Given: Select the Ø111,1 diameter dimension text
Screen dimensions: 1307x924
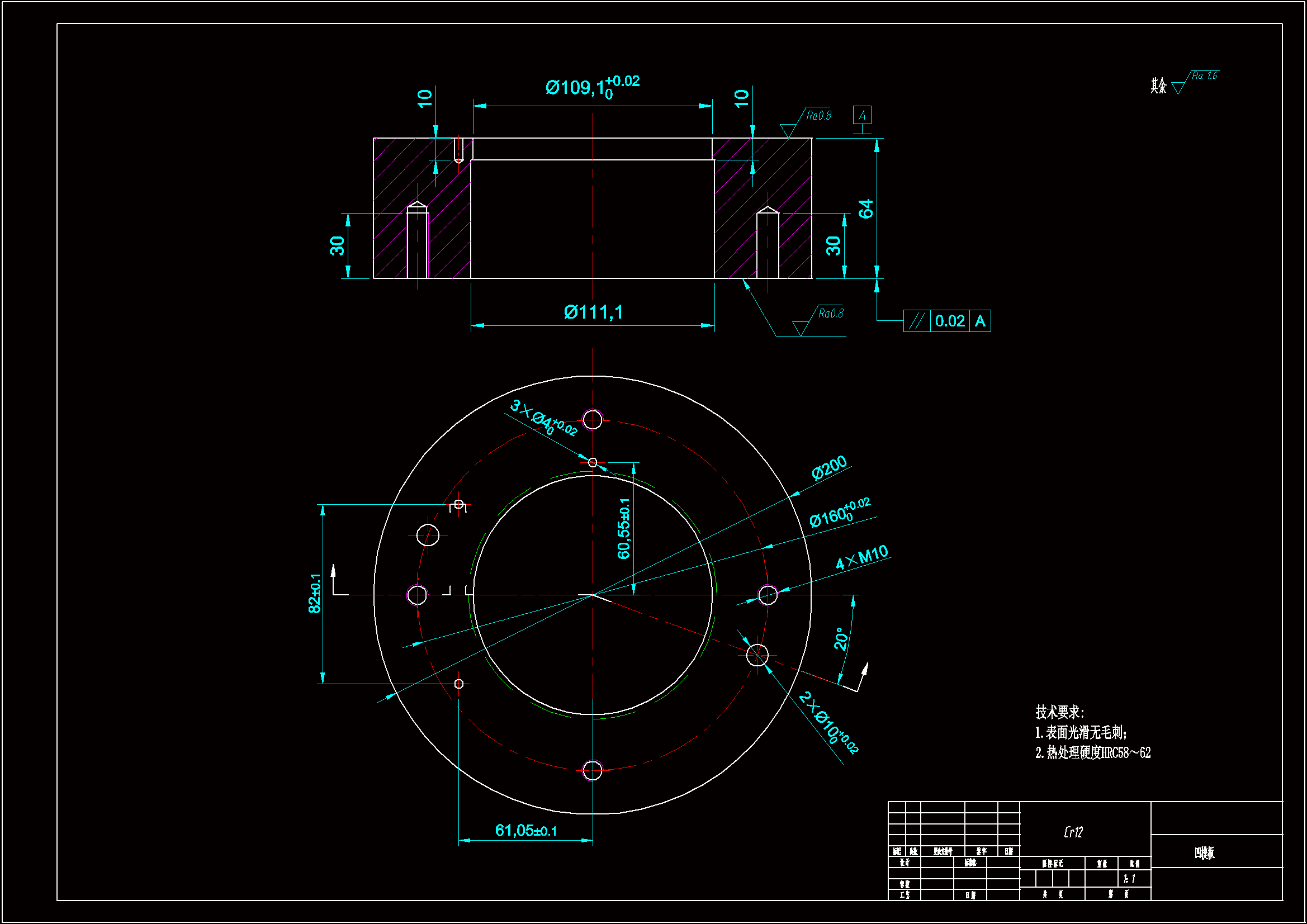Looking at the screenshot, I should pyautogui.click(x=593, y=312).
